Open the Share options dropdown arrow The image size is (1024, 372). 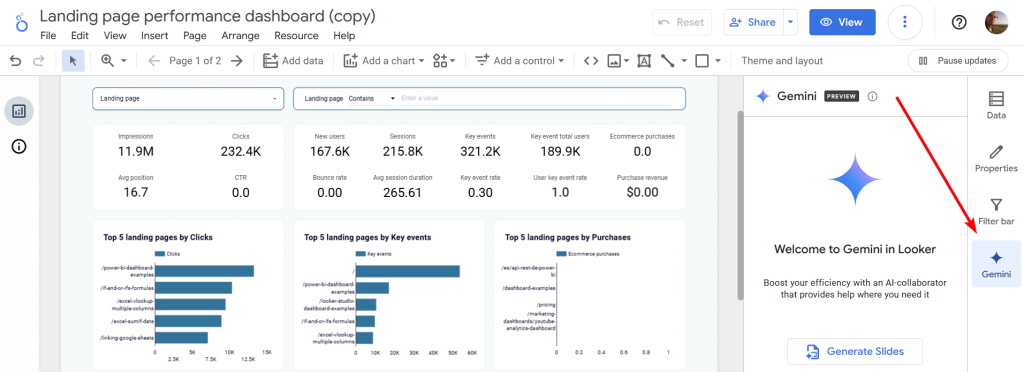tap(791, 22)
